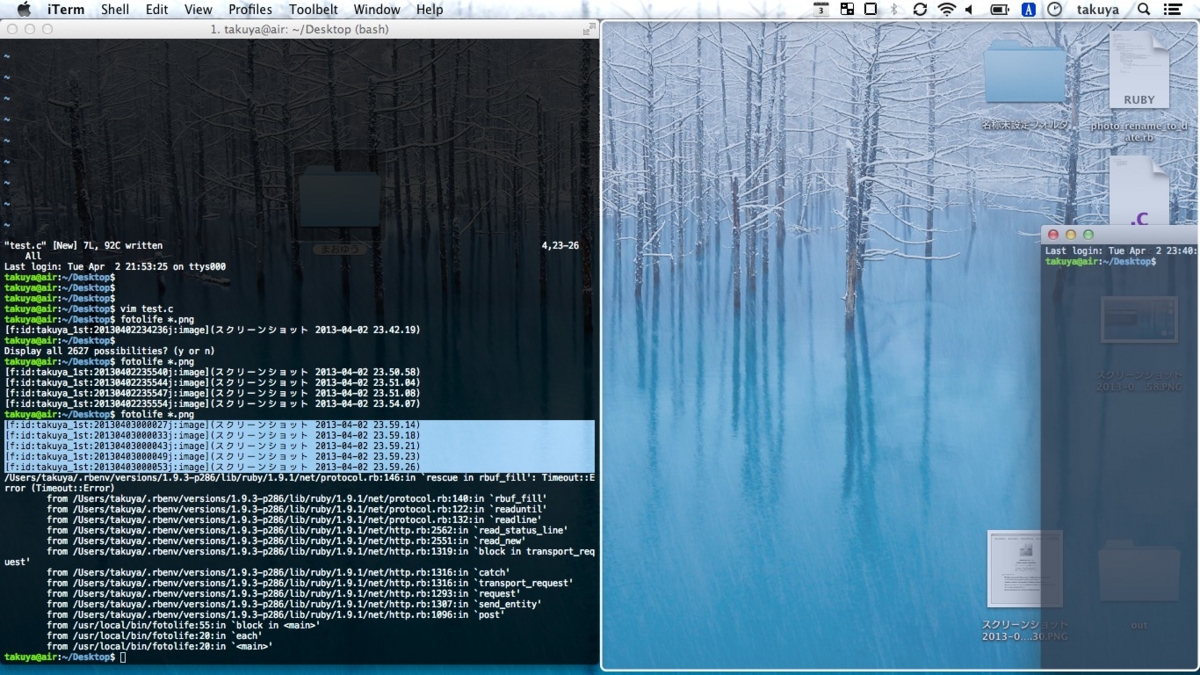The width and height of the screenshot is (1200, 675).
Task: Open the Bluetooth status menu
Action: pos(896,9)
